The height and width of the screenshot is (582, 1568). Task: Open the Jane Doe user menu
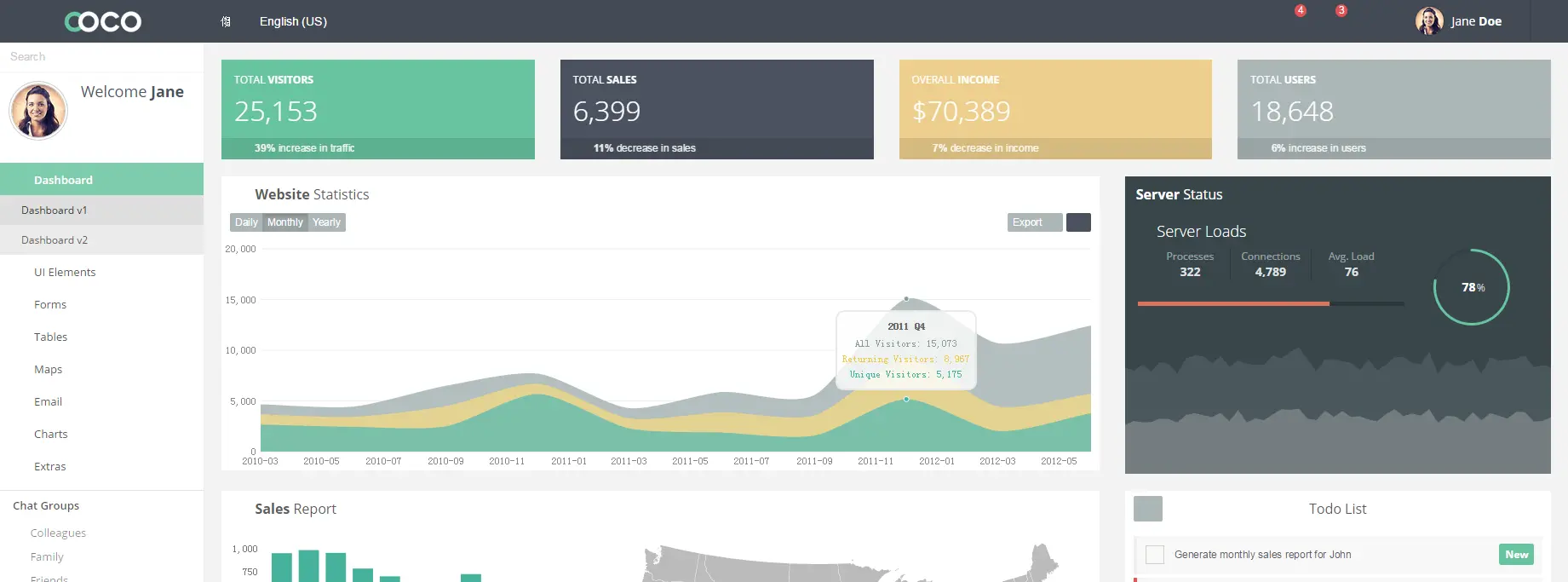pos(1476,21)
